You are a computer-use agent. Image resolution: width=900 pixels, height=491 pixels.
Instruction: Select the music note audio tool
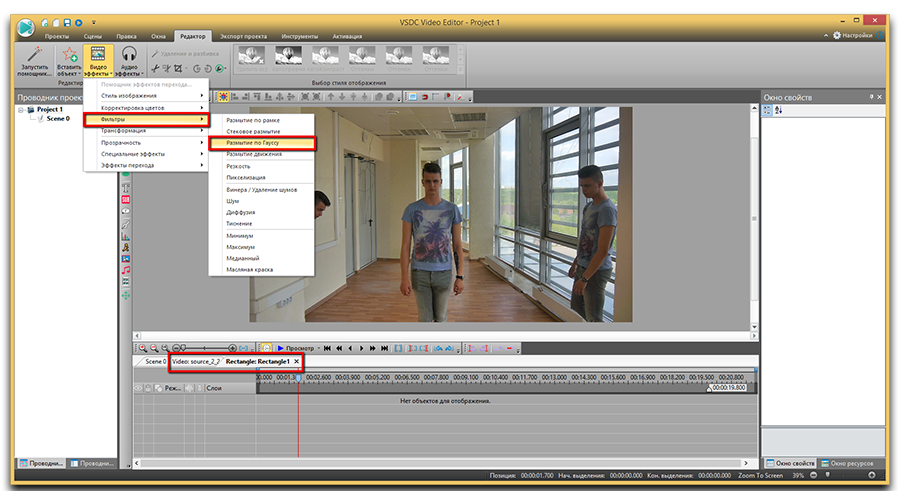click(126, 270)
